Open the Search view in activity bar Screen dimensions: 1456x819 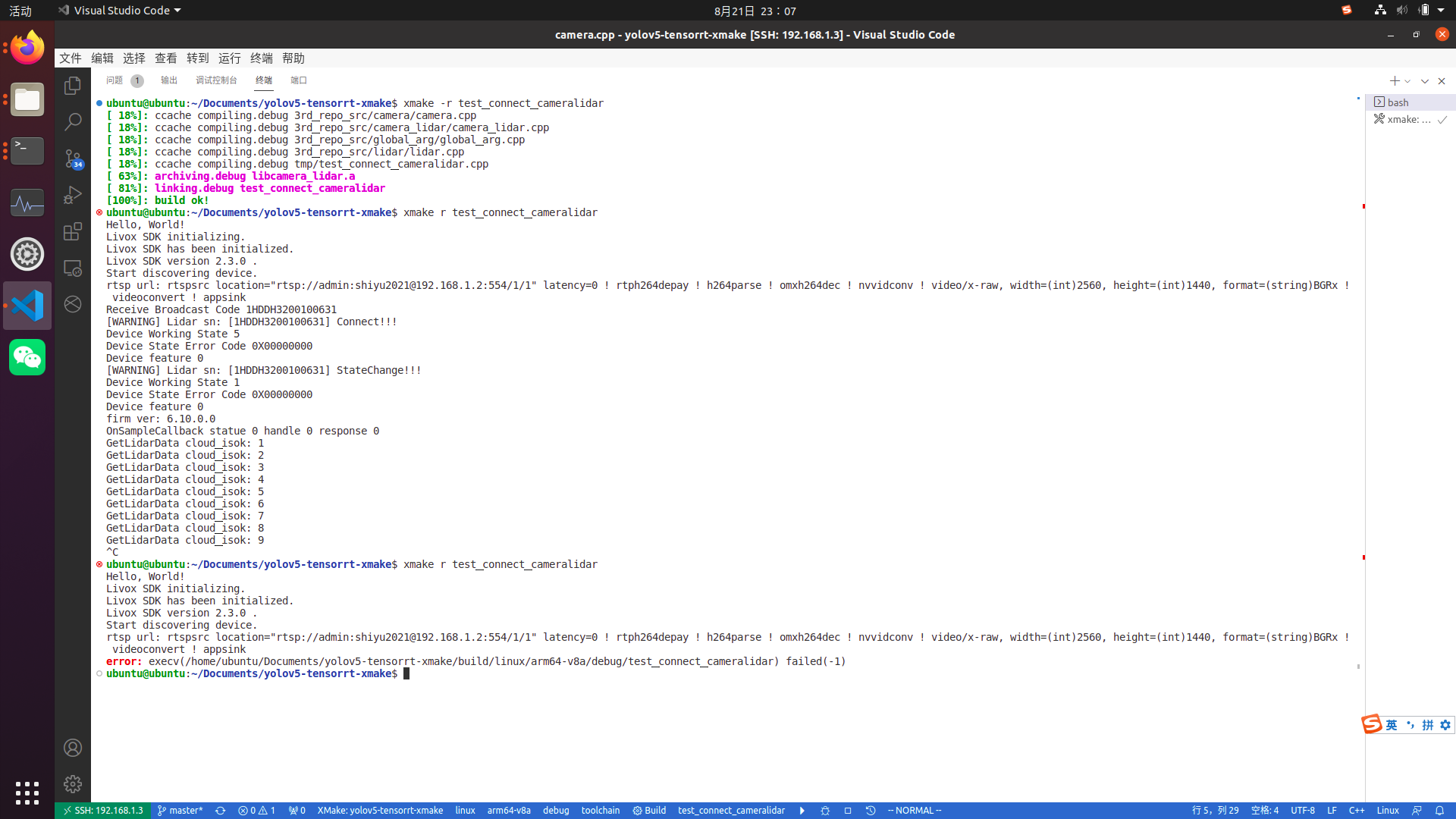click(73, 121)
